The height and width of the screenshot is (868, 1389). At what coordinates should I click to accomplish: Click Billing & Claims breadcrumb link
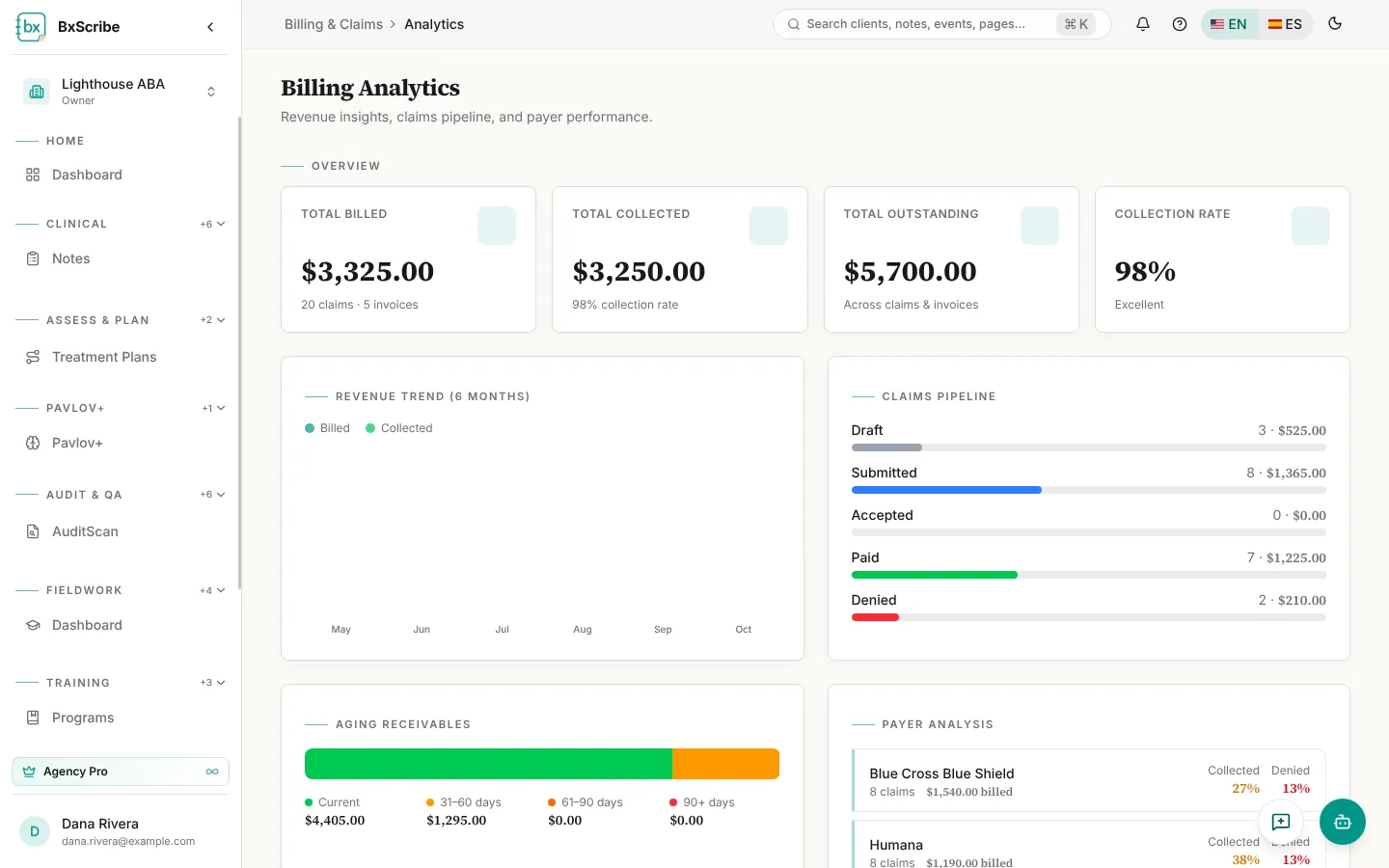pyautogui.click(x=334, y=24)
